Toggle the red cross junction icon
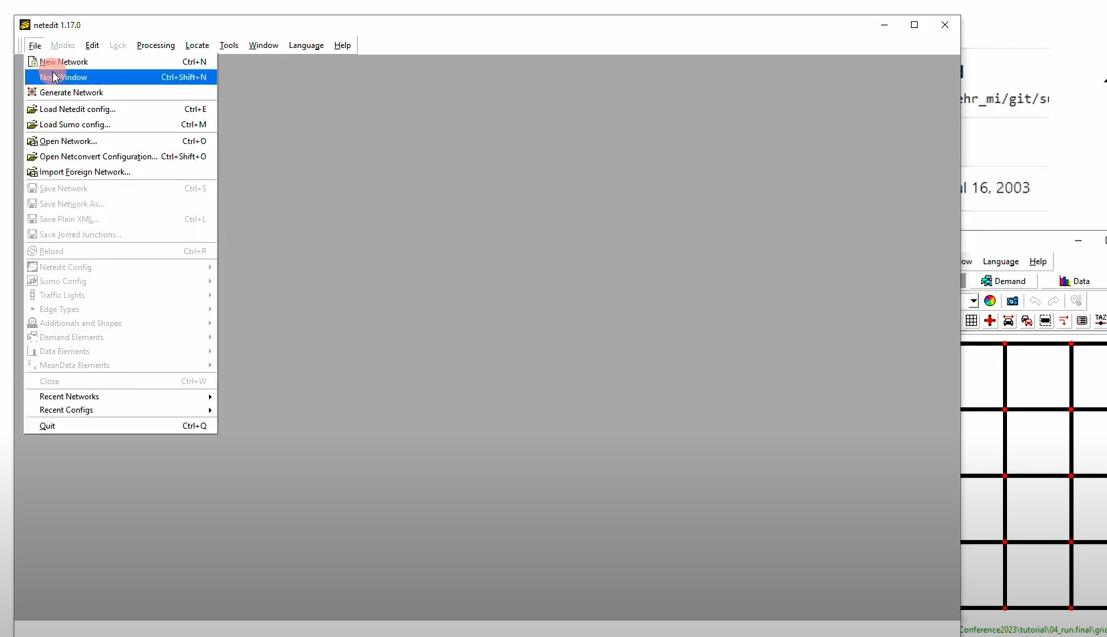 coord(990,321)
